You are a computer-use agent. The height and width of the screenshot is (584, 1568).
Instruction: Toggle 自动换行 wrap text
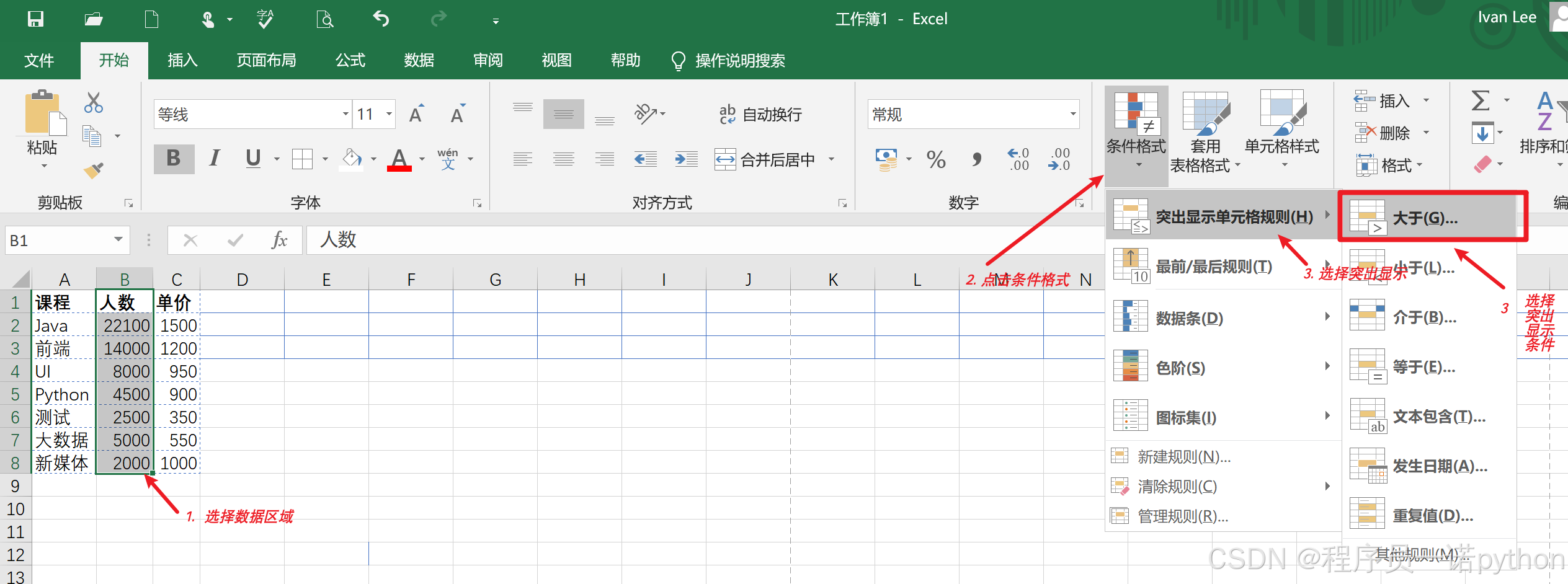coord(760,115)
